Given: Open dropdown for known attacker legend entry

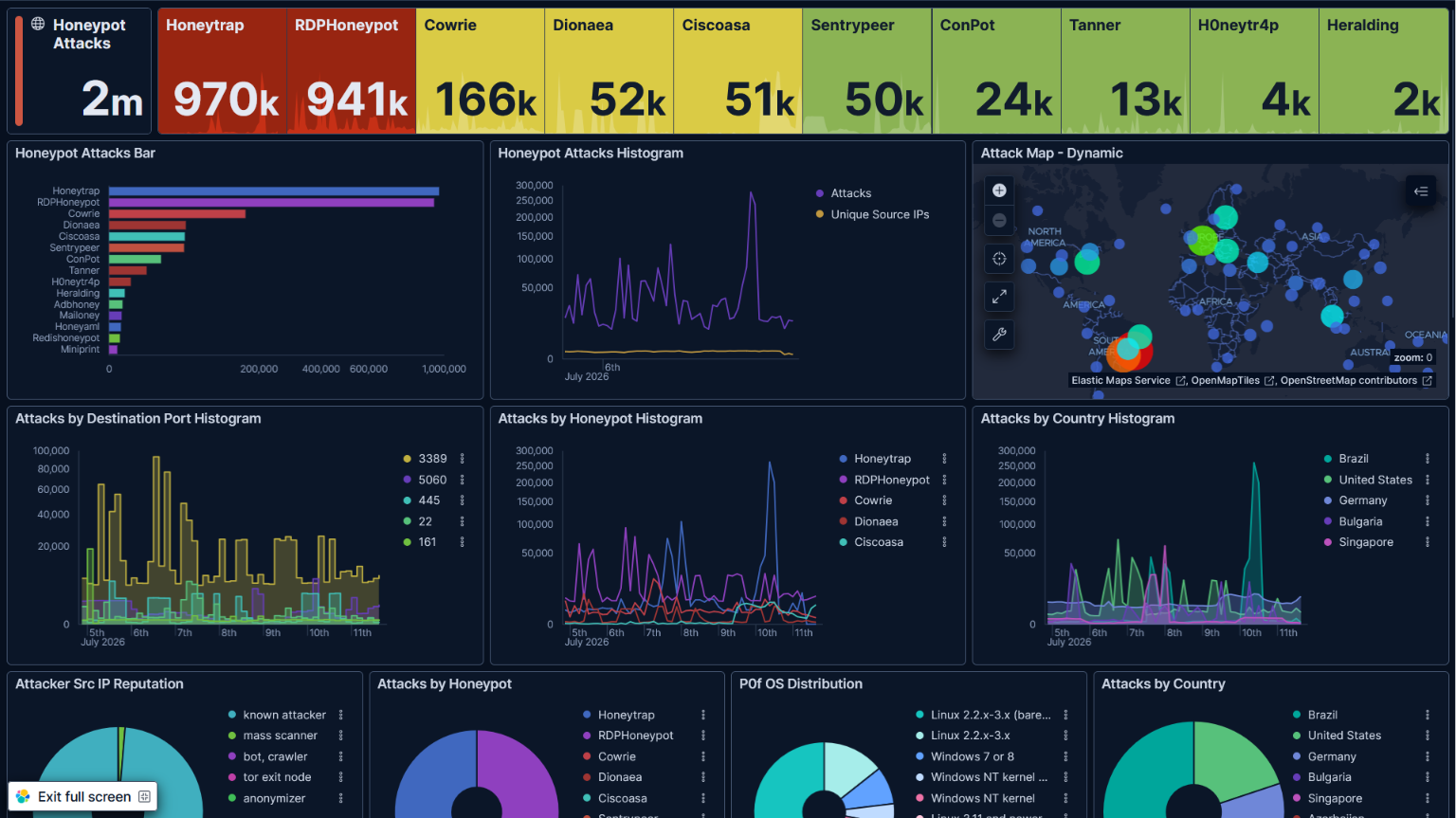Looking at the screenshot, I should [x=341, y=716].
